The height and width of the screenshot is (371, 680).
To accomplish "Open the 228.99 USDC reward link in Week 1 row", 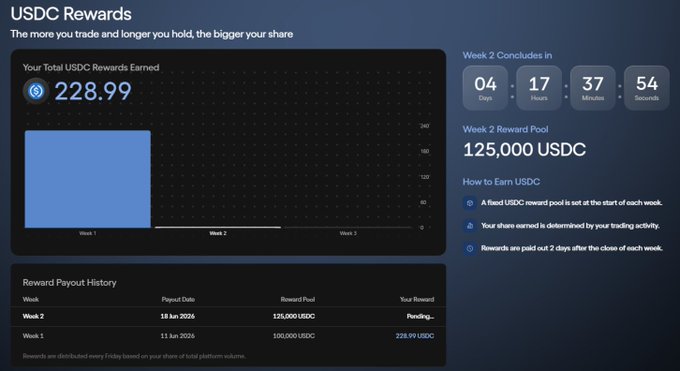I will point(415,336).
